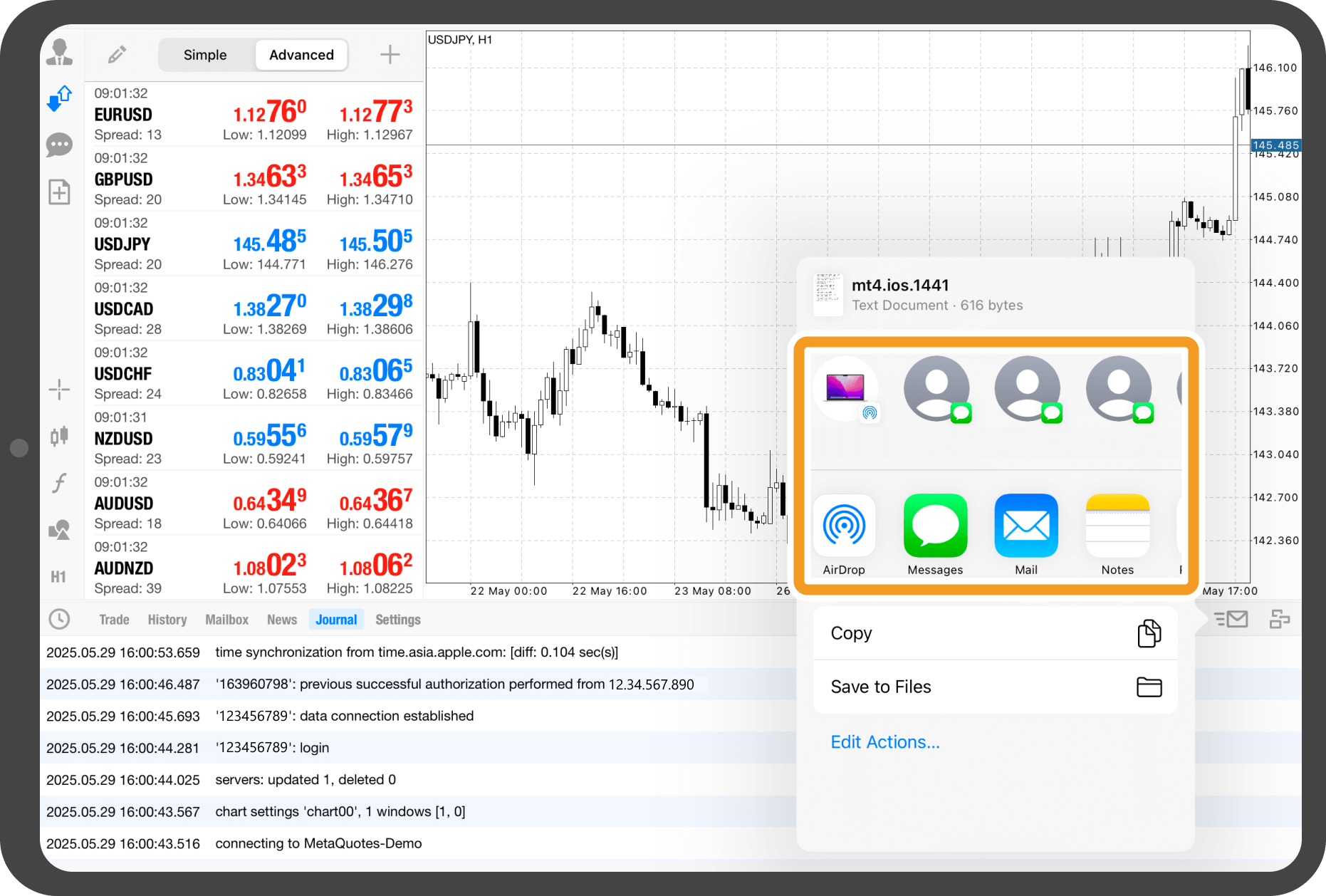Image resolution: width=1326 pixels, height=896 pixels.
Task: Open the chart objects shapes icon
Action: tap(59, 529)
